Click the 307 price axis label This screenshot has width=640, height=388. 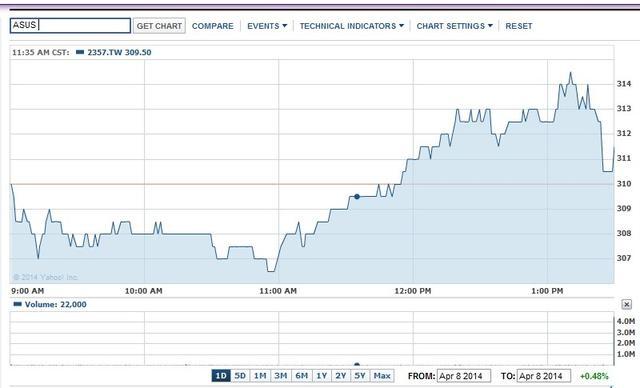624,258
